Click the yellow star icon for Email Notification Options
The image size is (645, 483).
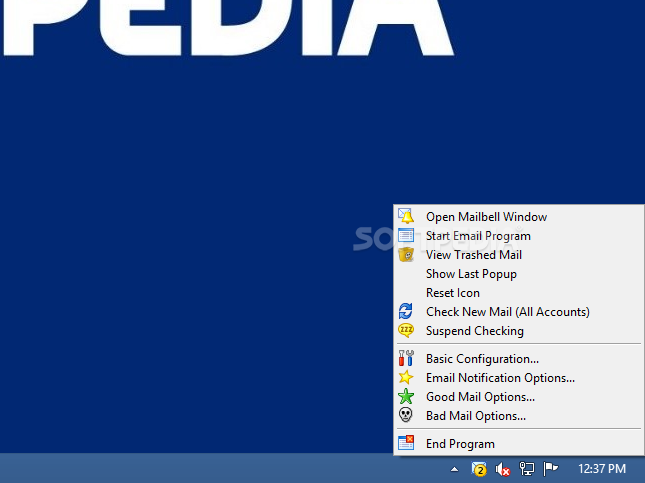pyautogui.click(x=406, y=377)
